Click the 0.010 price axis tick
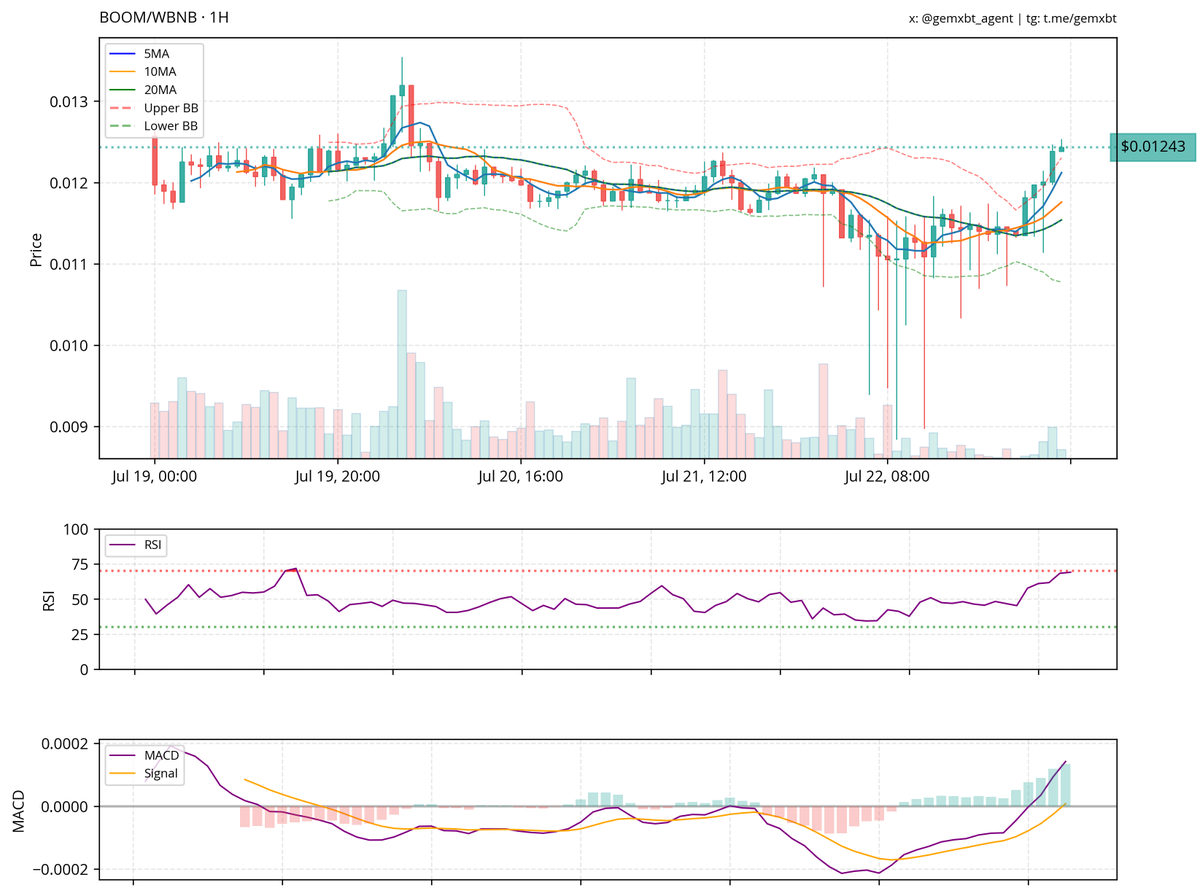 pos(69,346)
